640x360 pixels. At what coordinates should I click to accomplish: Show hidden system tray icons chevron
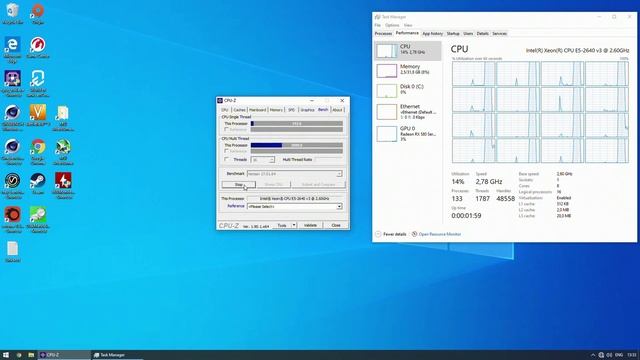point(593,355)
